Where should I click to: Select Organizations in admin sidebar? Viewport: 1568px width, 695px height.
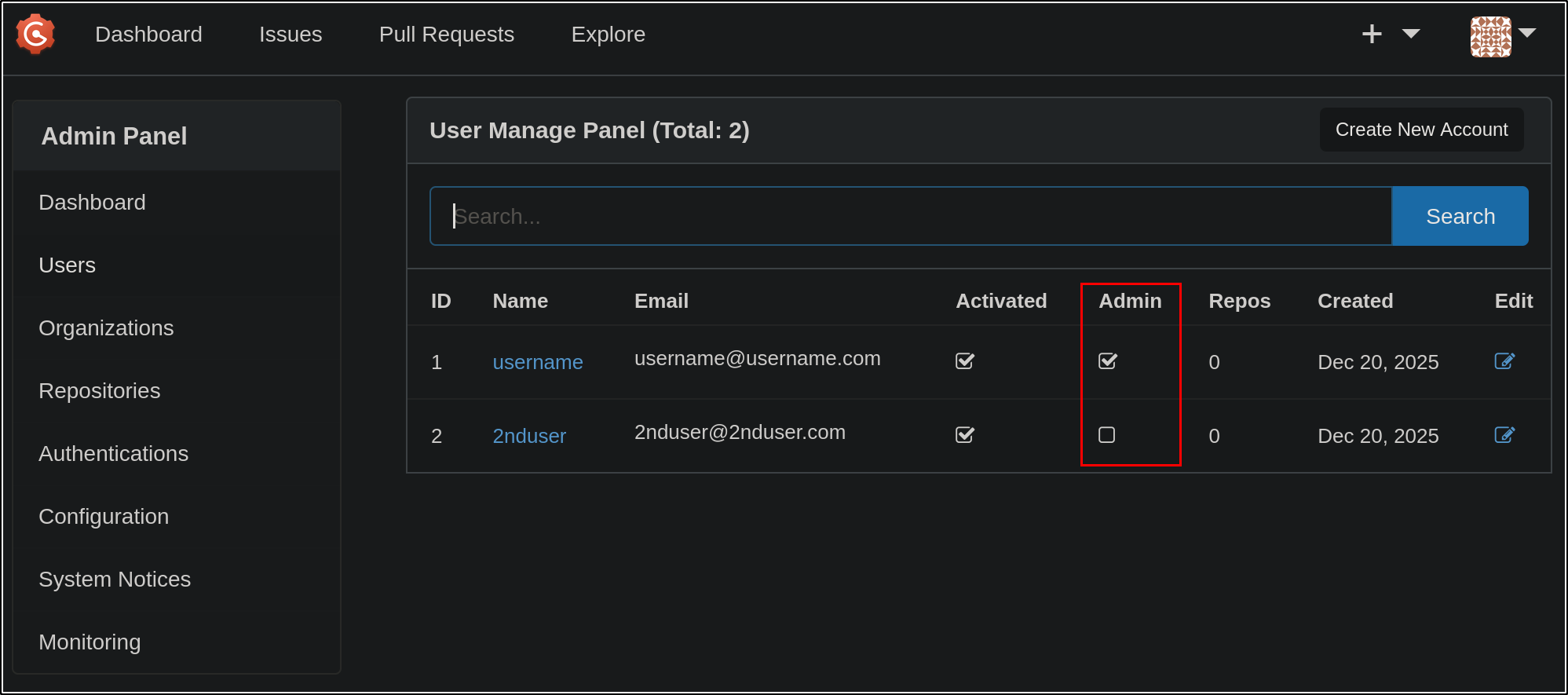[x=106, y=328]
